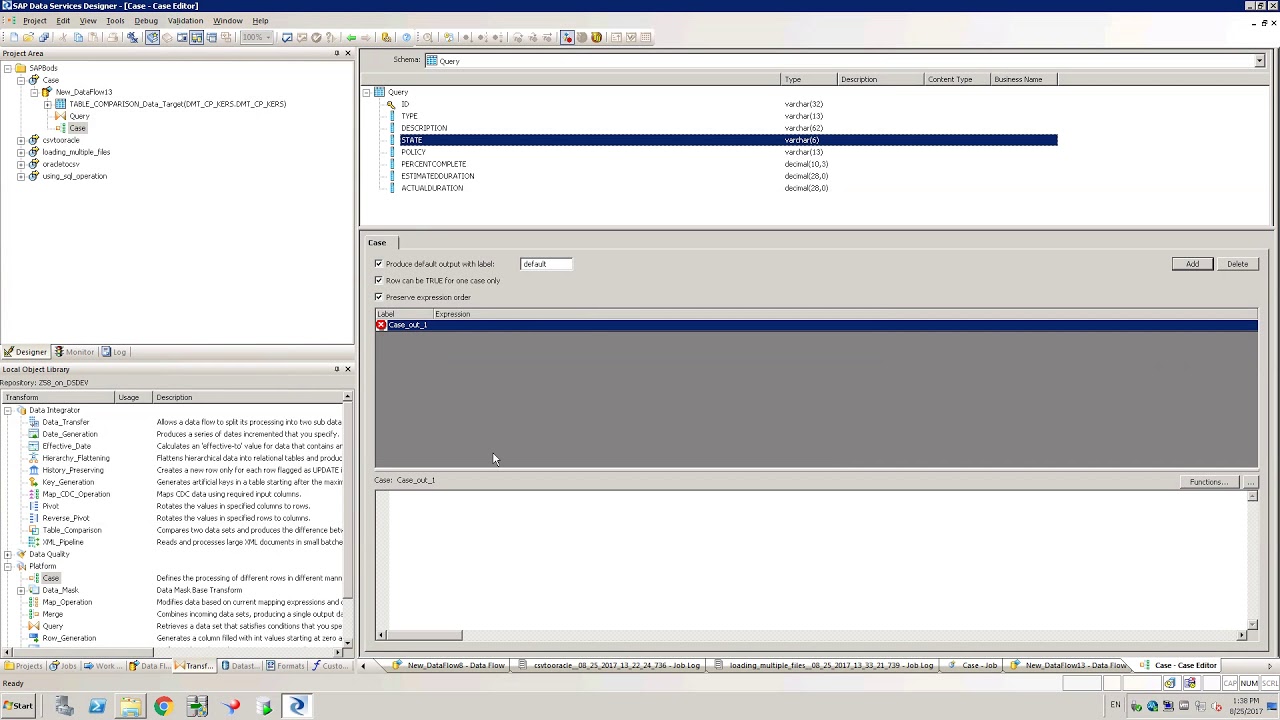Select the POLICY column in schema
This screenshot has height=720, width=1280.
pyautogui.click(x=414, y=152)
